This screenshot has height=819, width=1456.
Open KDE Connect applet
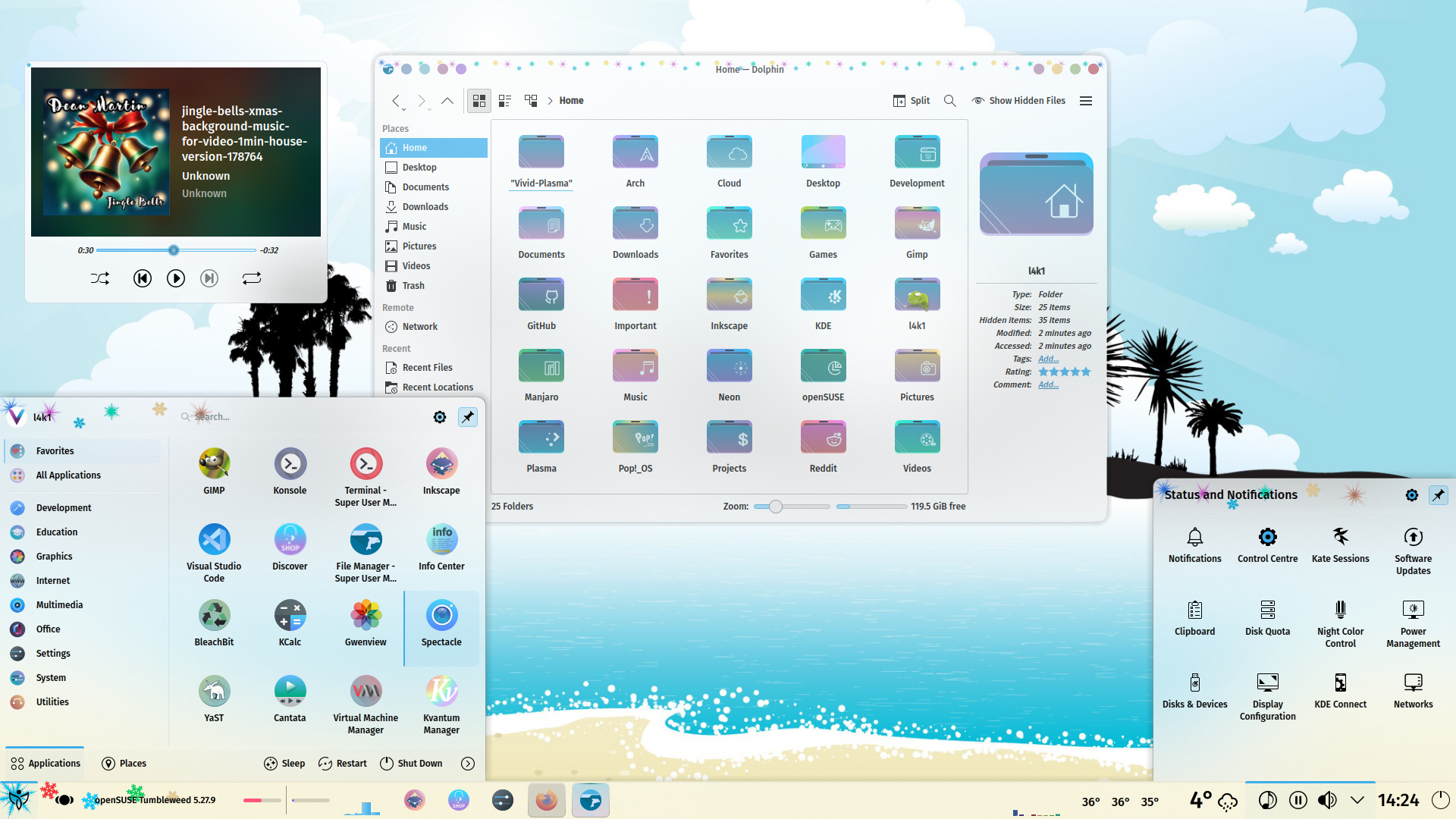1340,691
